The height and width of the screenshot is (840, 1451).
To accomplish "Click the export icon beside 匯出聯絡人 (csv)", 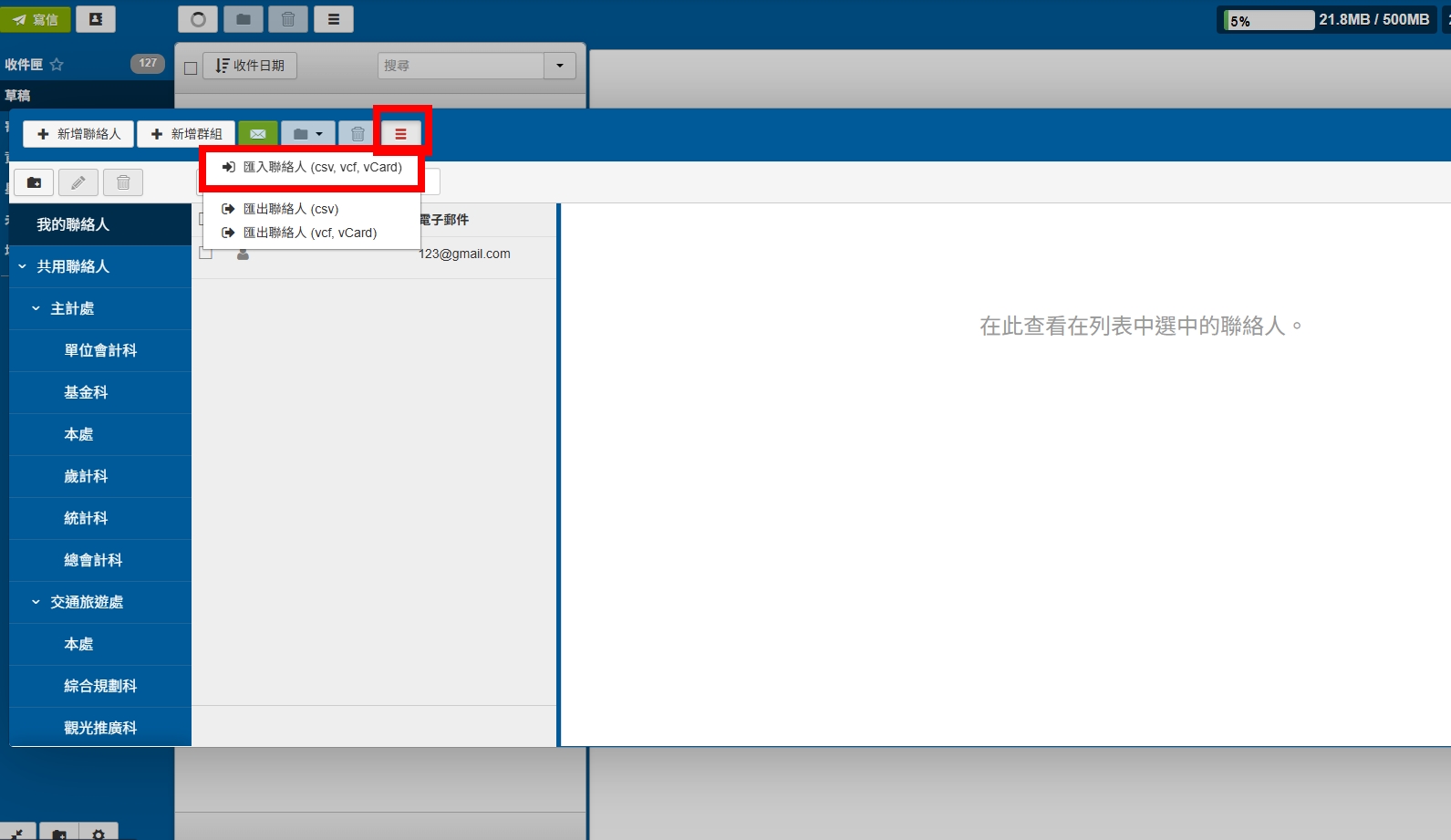I will tap(228, 209).
